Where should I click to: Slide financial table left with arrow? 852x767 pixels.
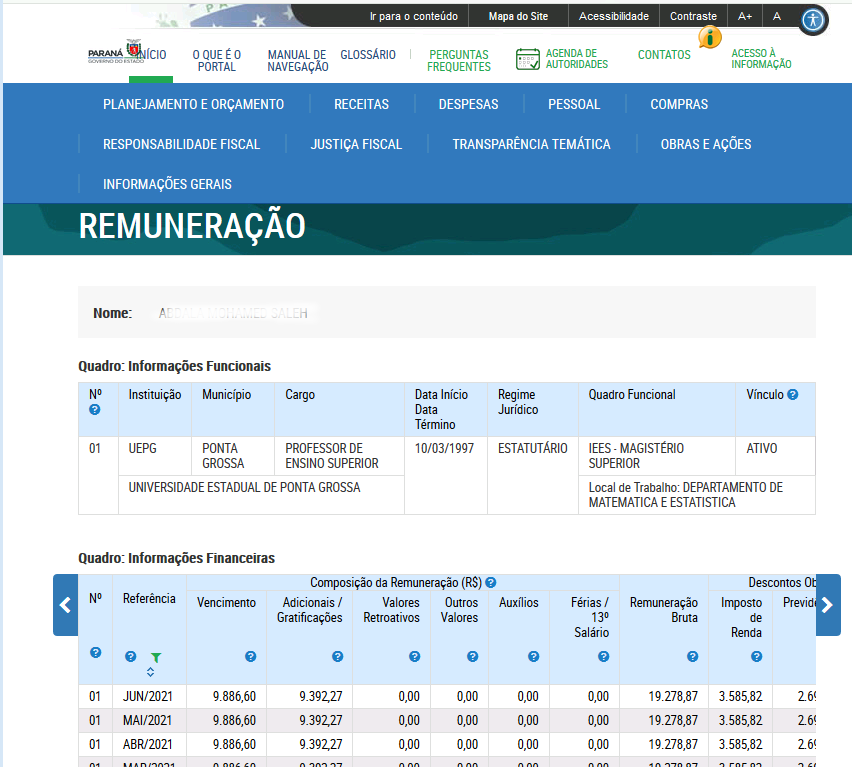coord(66,605)
